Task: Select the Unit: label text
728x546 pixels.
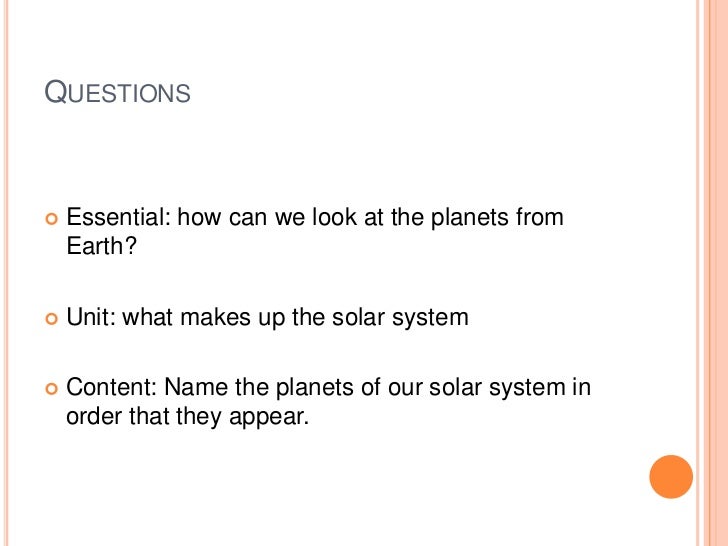Action: pos(91,317)
